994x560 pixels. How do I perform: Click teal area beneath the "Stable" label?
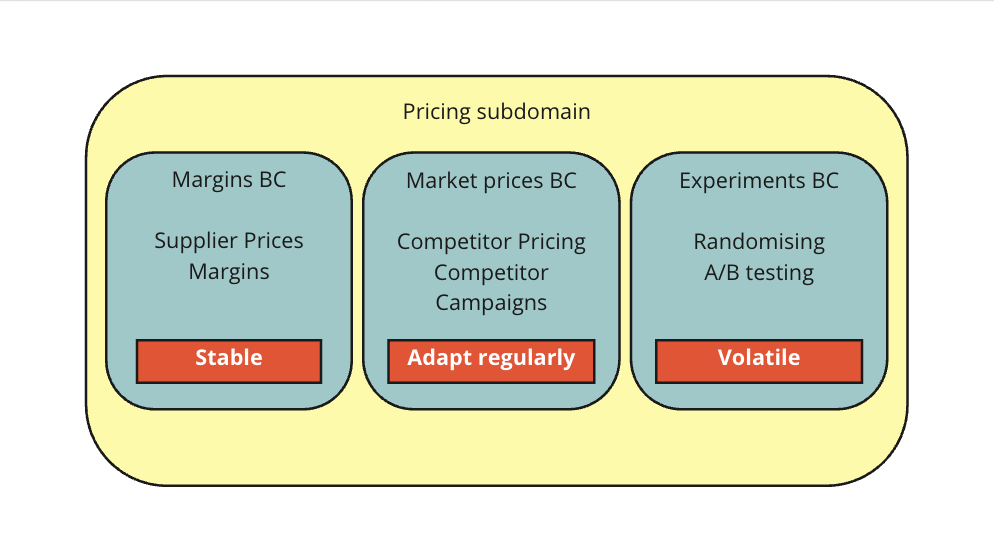point(229,396)
